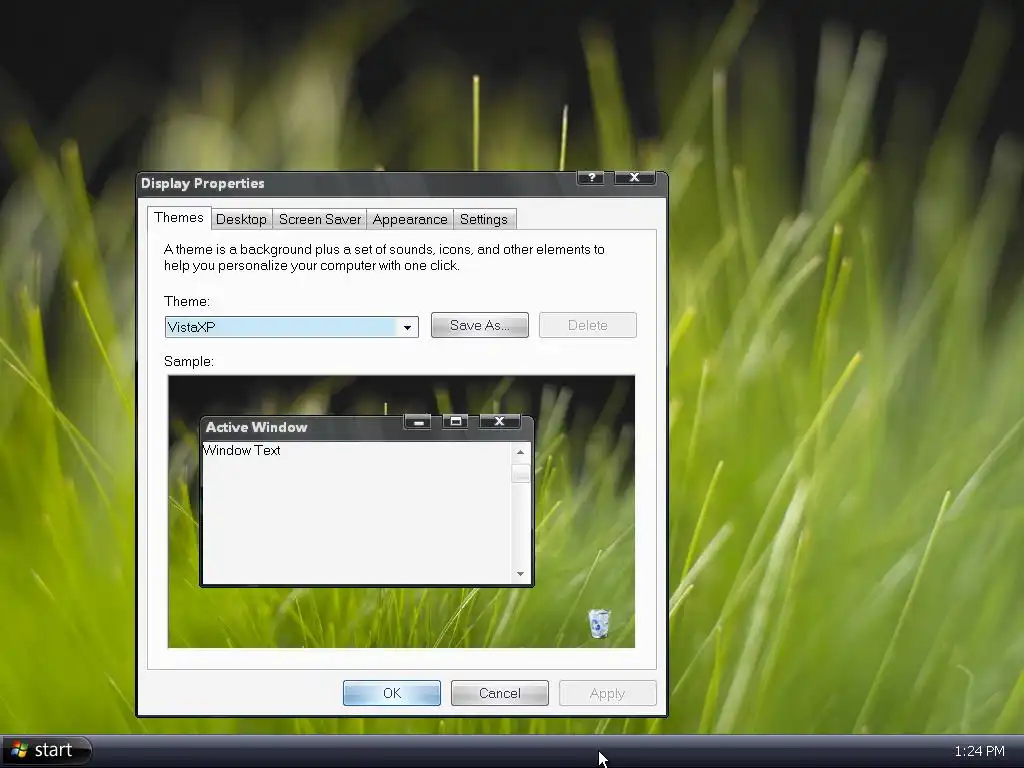1024x768 pixels.
Task: Click the VistaXP theme combo box
Action: (291, 327)
